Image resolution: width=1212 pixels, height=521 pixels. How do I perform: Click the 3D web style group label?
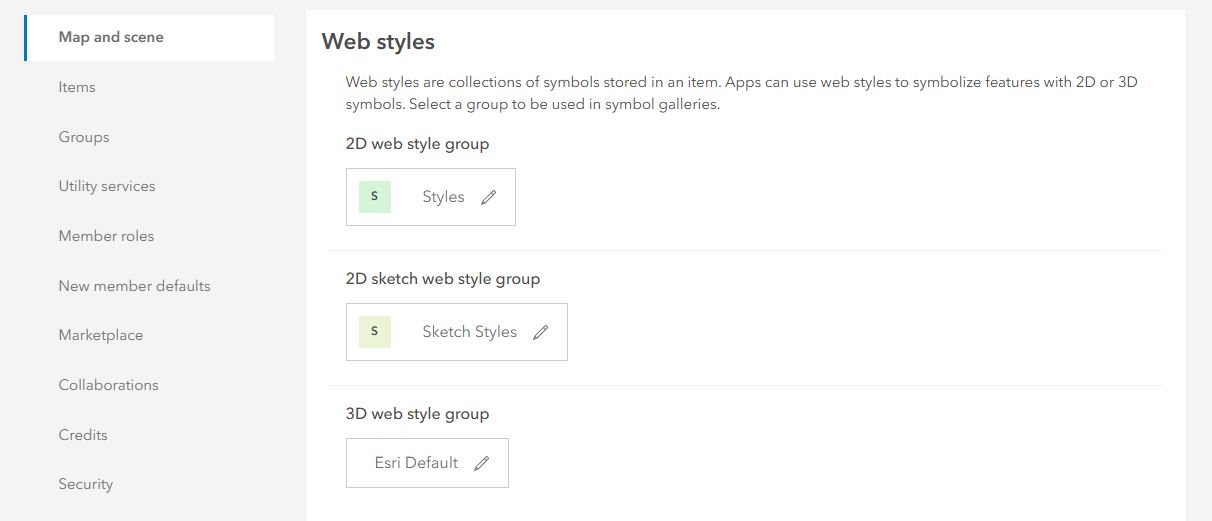pos(417,414)
